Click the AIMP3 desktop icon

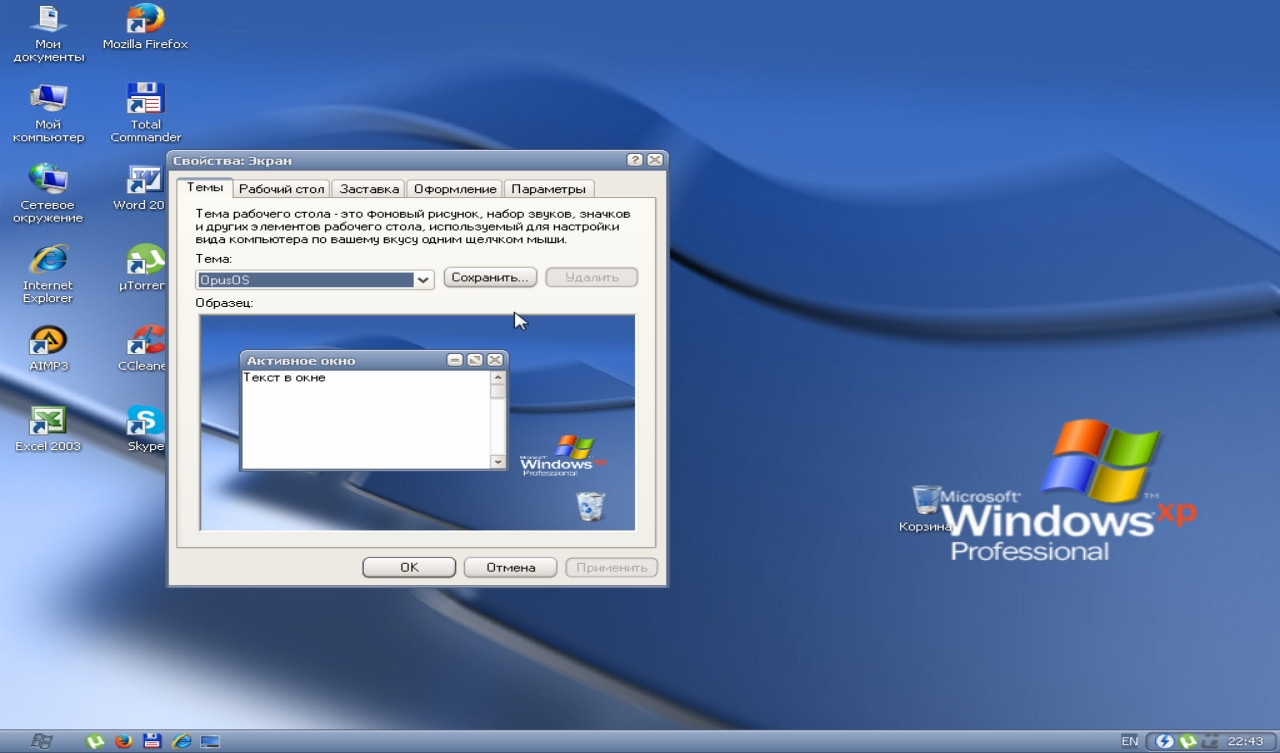click(48, 342)
